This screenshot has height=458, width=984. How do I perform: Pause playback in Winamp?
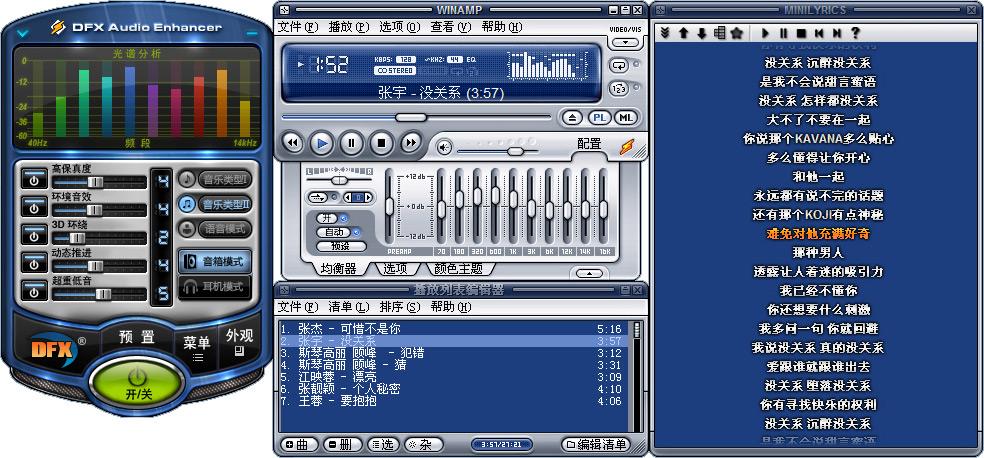pos(351,144)
